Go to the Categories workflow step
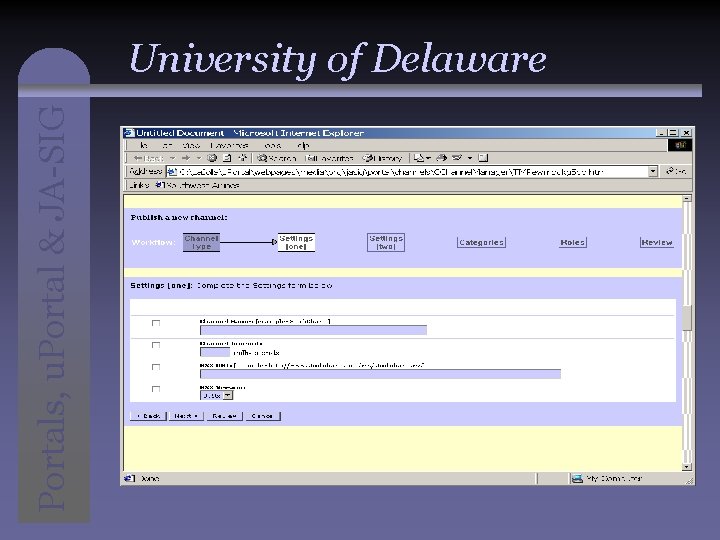Viewport: 720px width, 540px height. 481,242
